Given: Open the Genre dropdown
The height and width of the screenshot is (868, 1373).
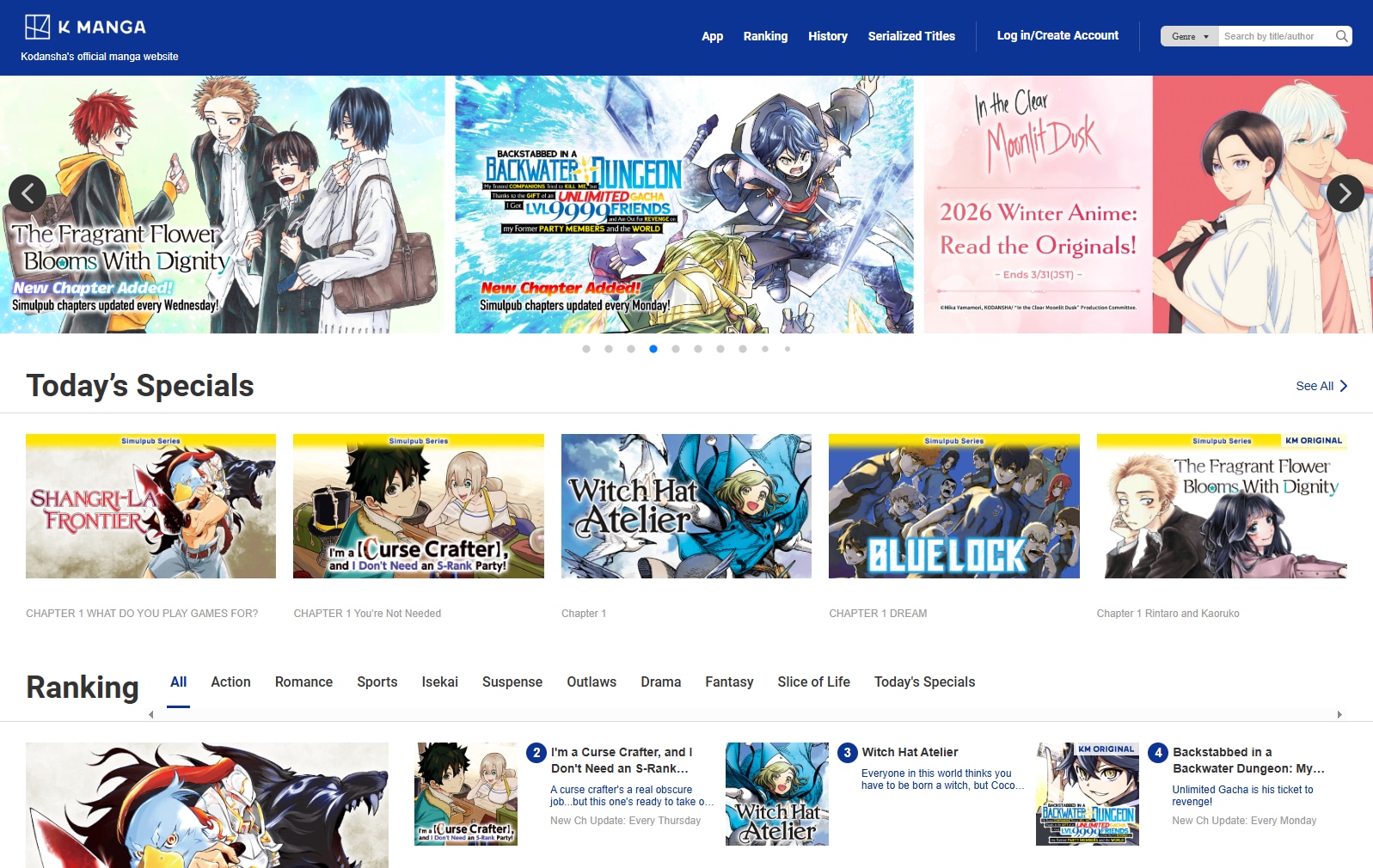Looking at the screenshot, I should [x=1190, y=36].
